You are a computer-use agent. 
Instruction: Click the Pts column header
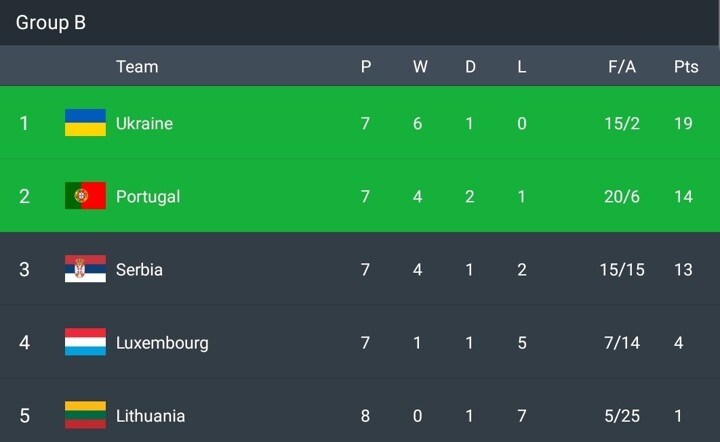(686, 67)
